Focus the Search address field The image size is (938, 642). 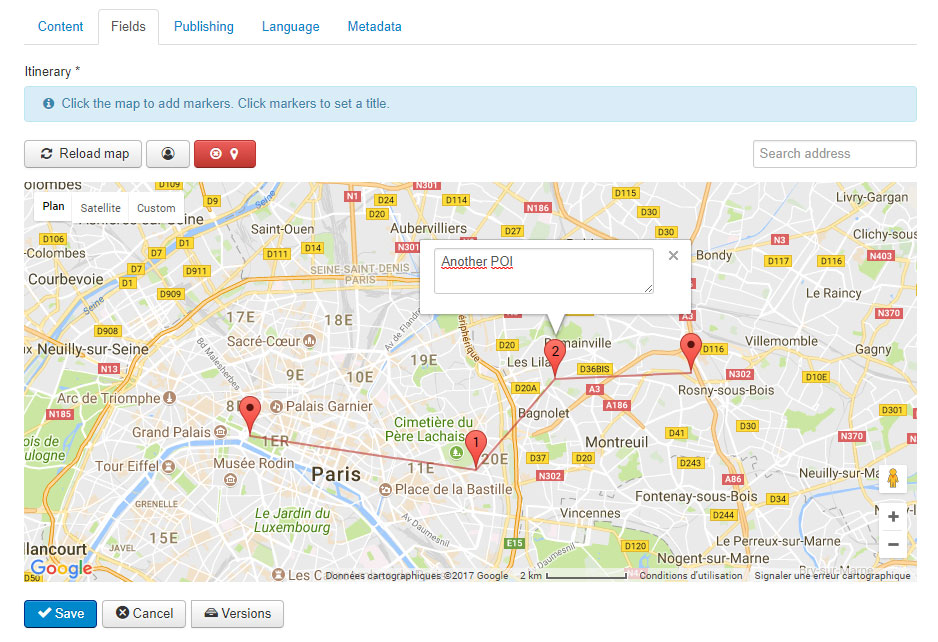click(x=835, y=154)
